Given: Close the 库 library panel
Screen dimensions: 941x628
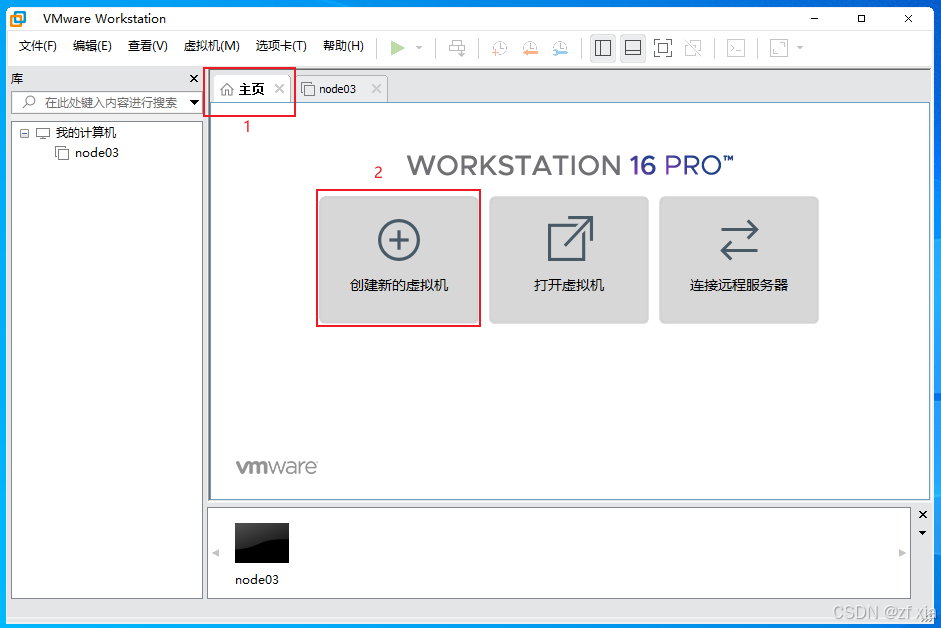Looking at the screenshot, I should (x=193, y=79).
